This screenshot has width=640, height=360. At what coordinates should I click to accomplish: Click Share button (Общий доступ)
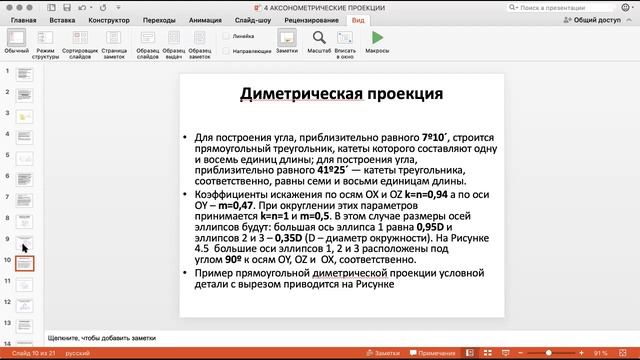(x=592, y=20)
